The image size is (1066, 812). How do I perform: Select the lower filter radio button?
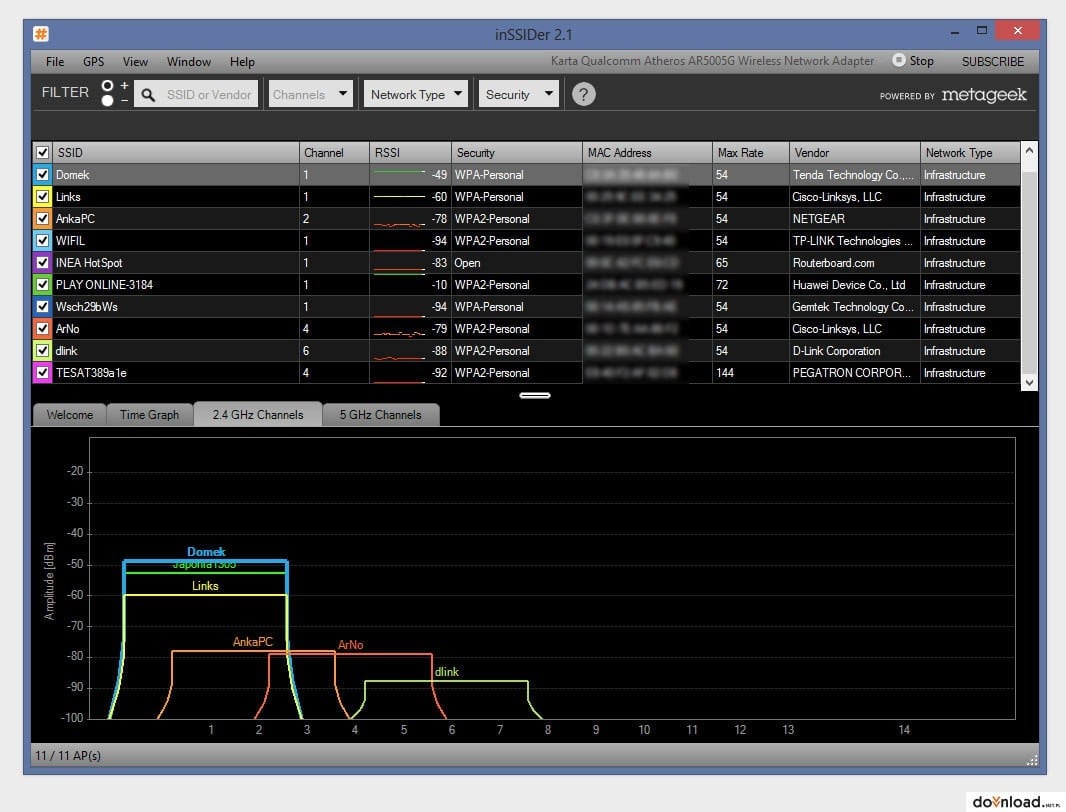click(x=107, y=101)
